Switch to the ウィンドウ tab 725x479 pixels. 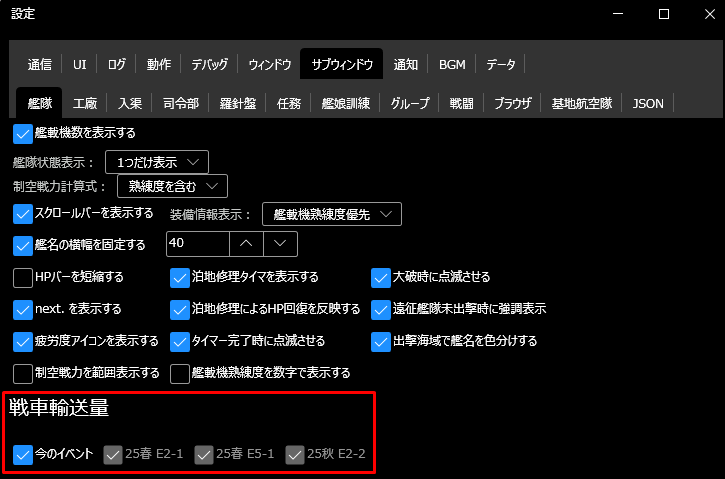(x=270, y=64)
